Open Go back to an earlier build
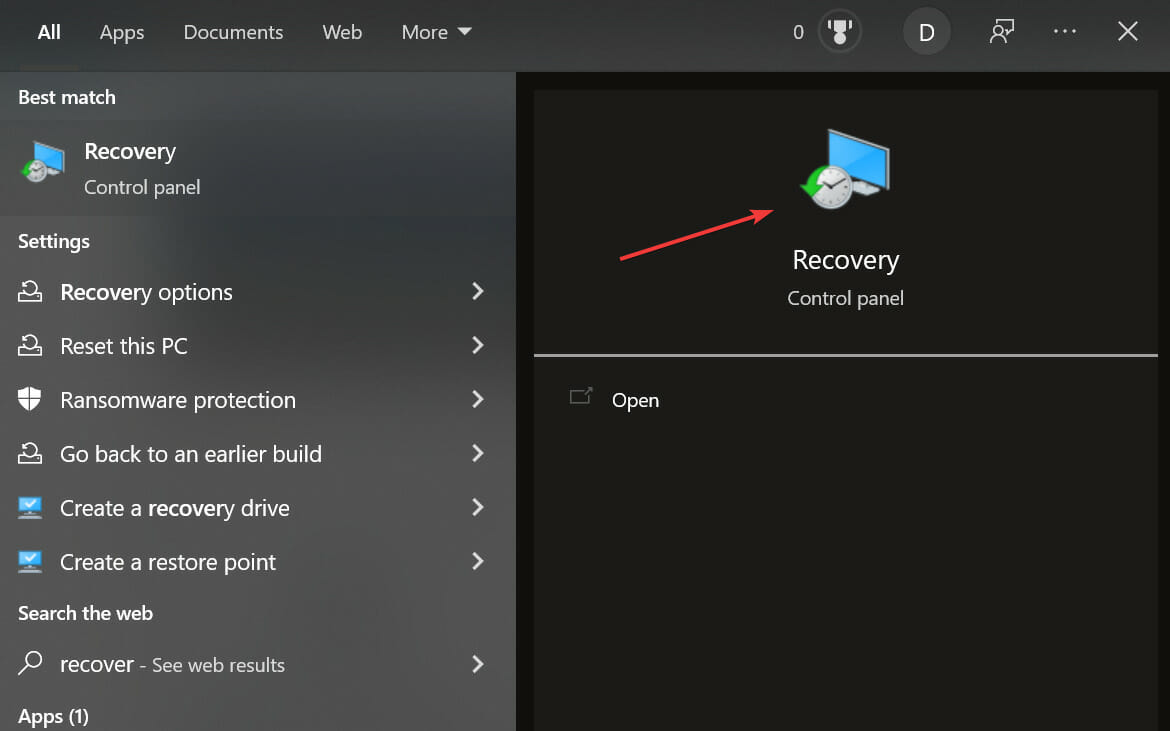This screenshot has width=1170, height=731. click(x=257, y=454)
